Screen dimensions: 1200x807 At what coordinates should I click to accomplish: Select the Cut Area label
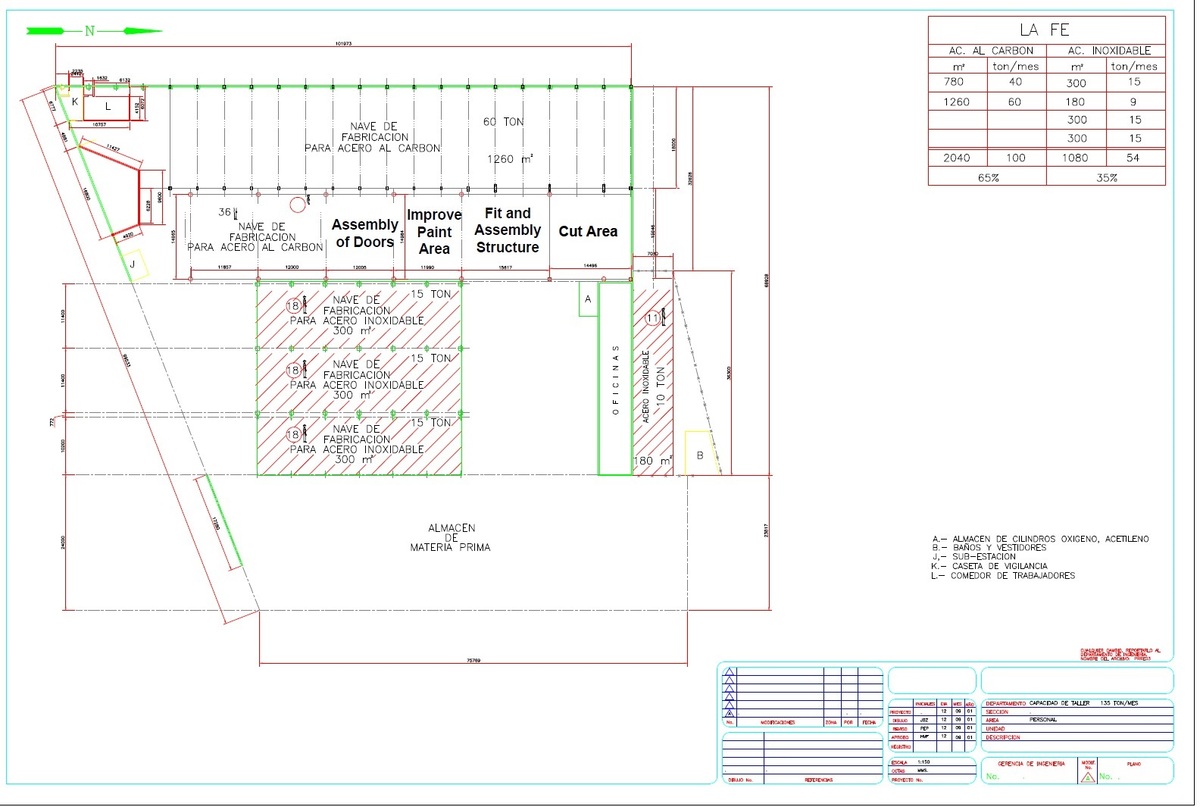click(x=588, y=231)
